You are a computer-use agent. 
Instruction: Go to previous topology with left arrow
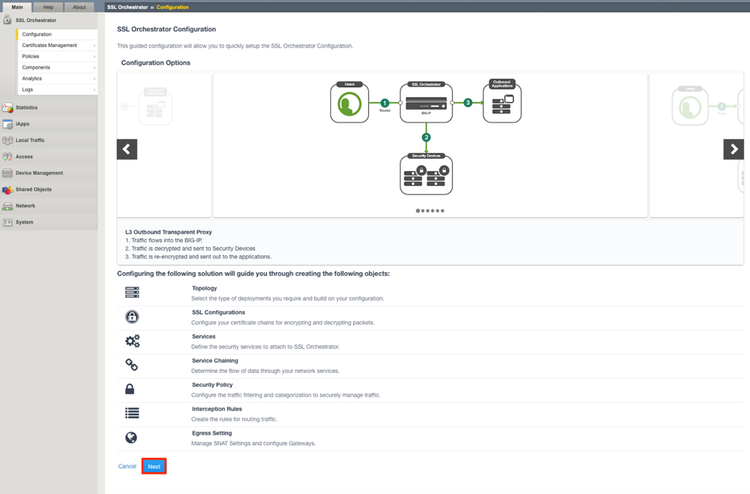point(127,149)
